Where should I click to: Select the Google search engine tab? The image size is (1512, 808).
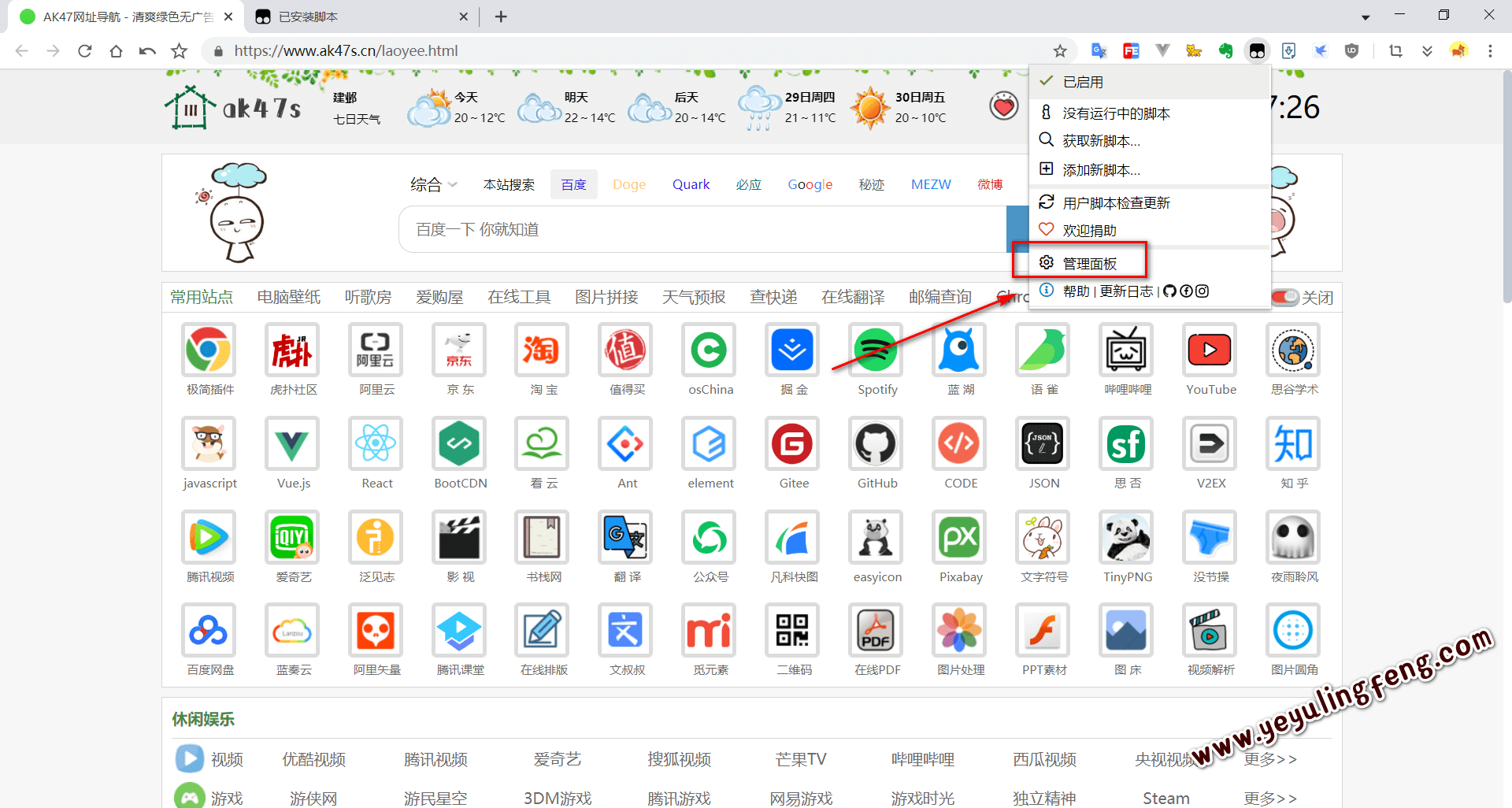tap(810, 184)
